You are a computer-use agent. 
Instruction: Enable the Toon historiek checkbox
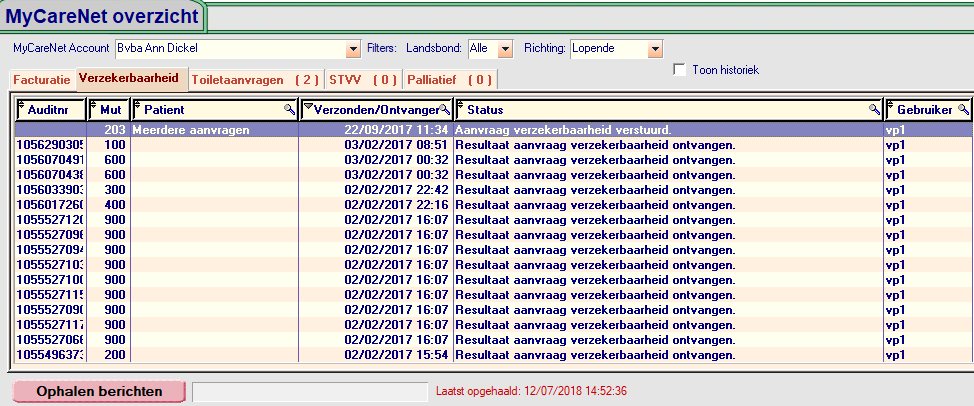[681, 70]
